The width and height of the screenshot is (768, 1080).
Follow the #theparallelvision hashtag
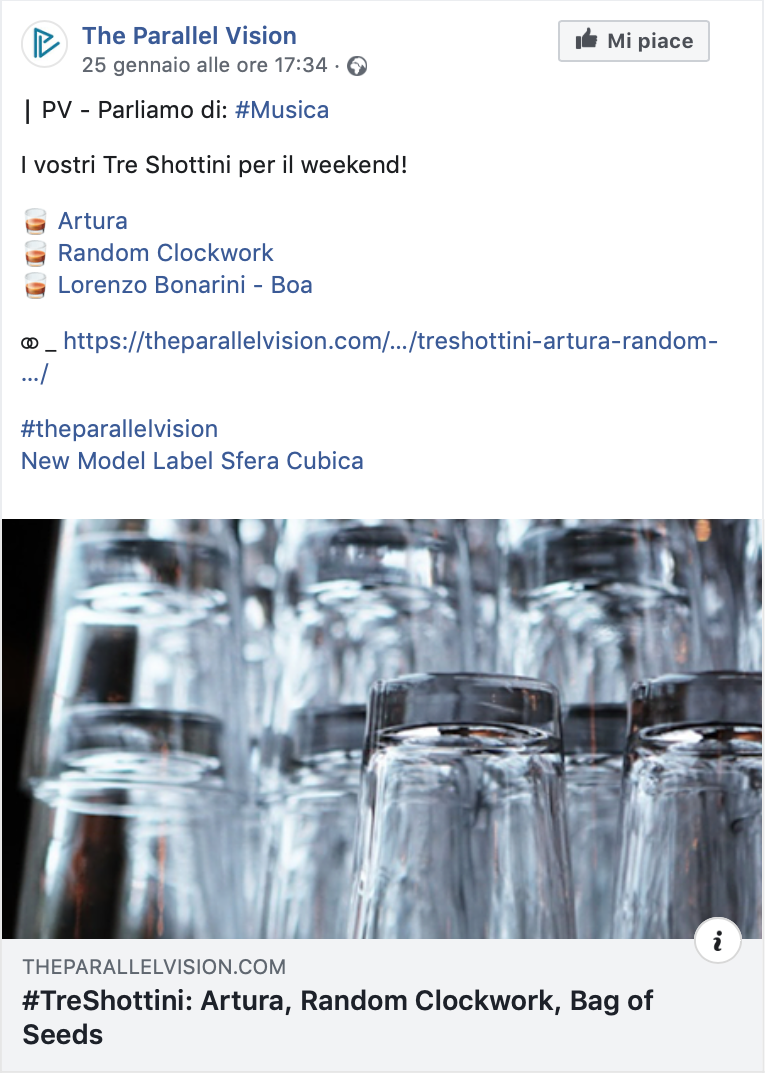[x=119, y=429]
